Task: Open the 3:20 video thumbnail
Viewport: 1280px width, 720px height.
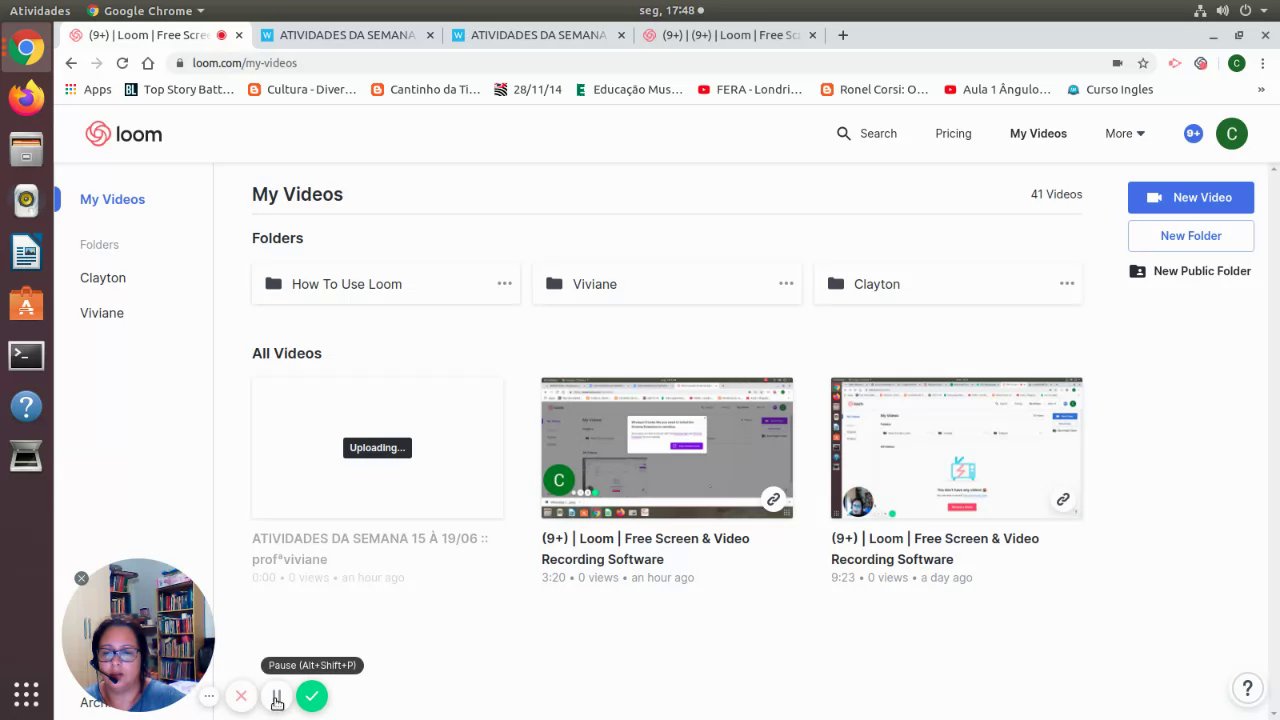Action: (x=667, y=448)
